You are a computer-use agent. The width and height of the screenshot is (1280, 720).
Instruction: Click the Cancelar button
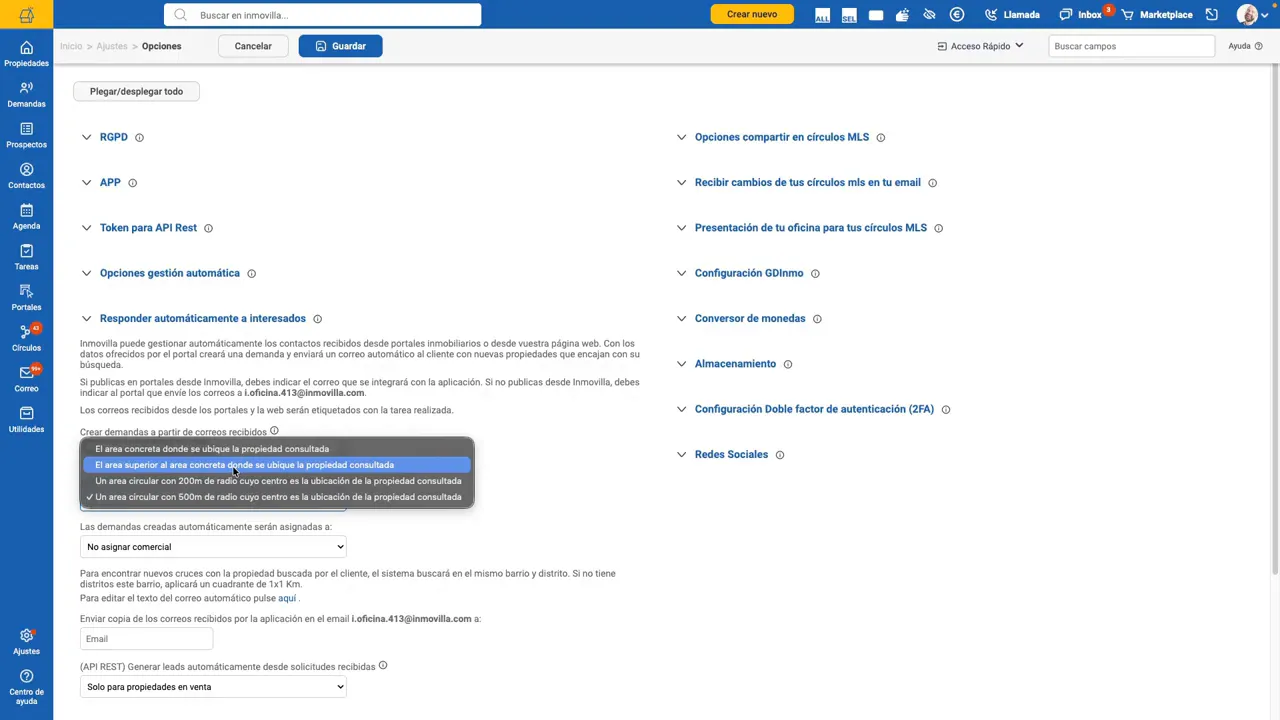(x=253, y=46)
